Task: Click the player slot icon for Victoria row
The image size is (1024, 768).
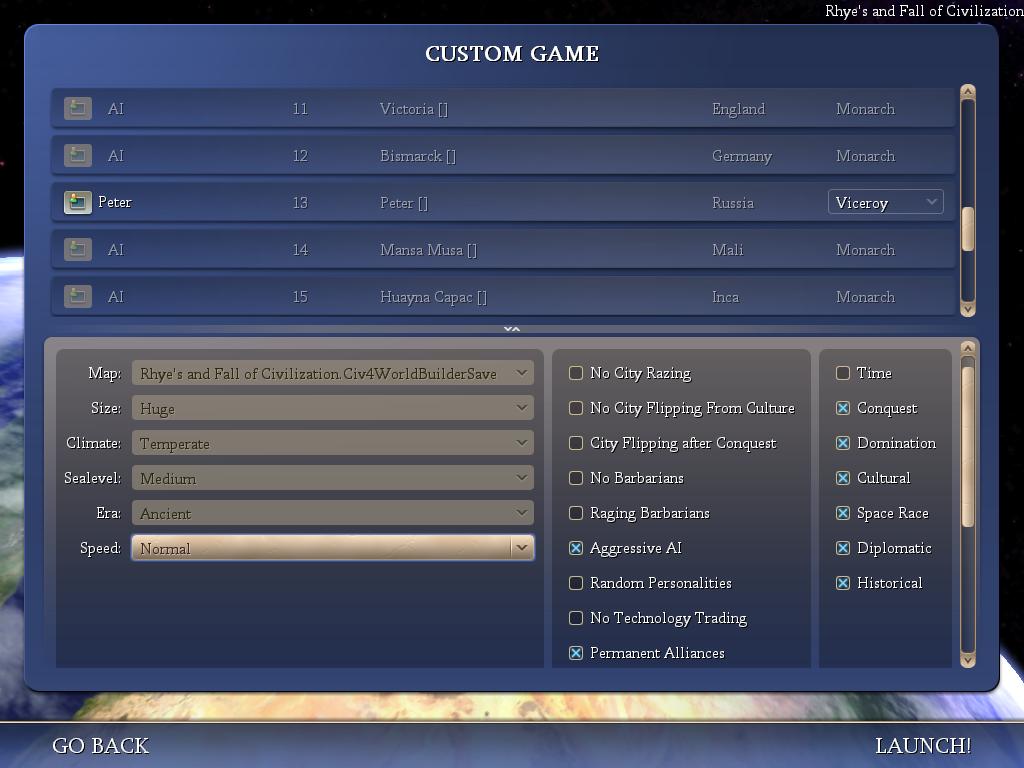Action: (78, 108)
